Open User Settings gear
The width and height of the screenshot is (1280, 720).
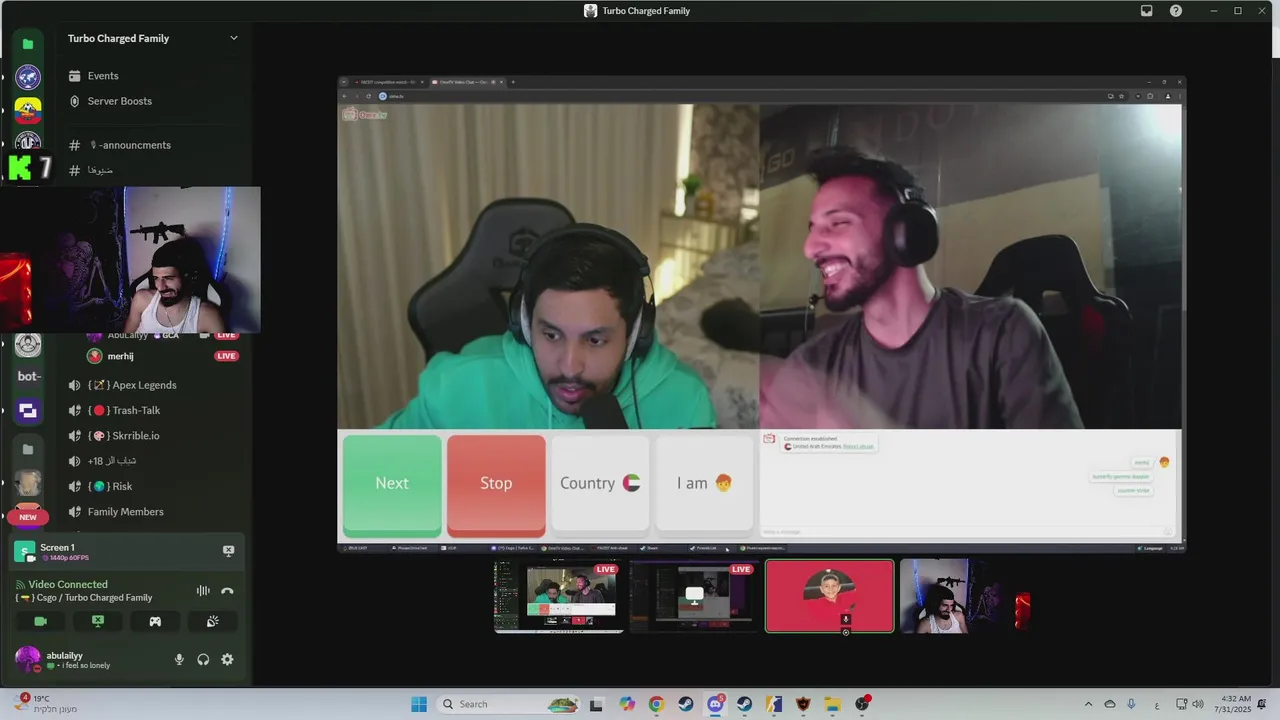click(x=227, y=659)
